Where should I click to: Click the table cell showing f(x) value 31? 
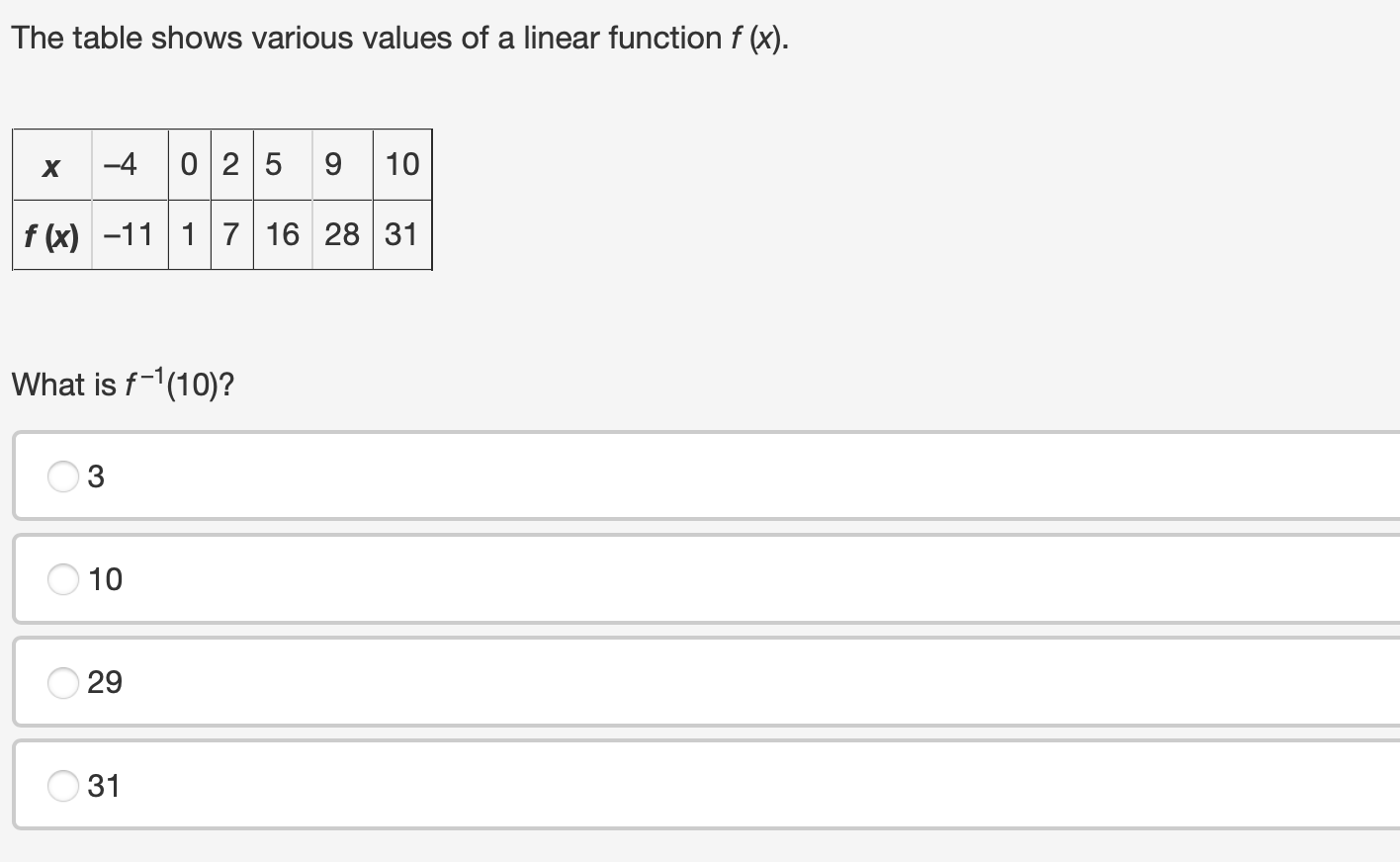pos(401,234)
